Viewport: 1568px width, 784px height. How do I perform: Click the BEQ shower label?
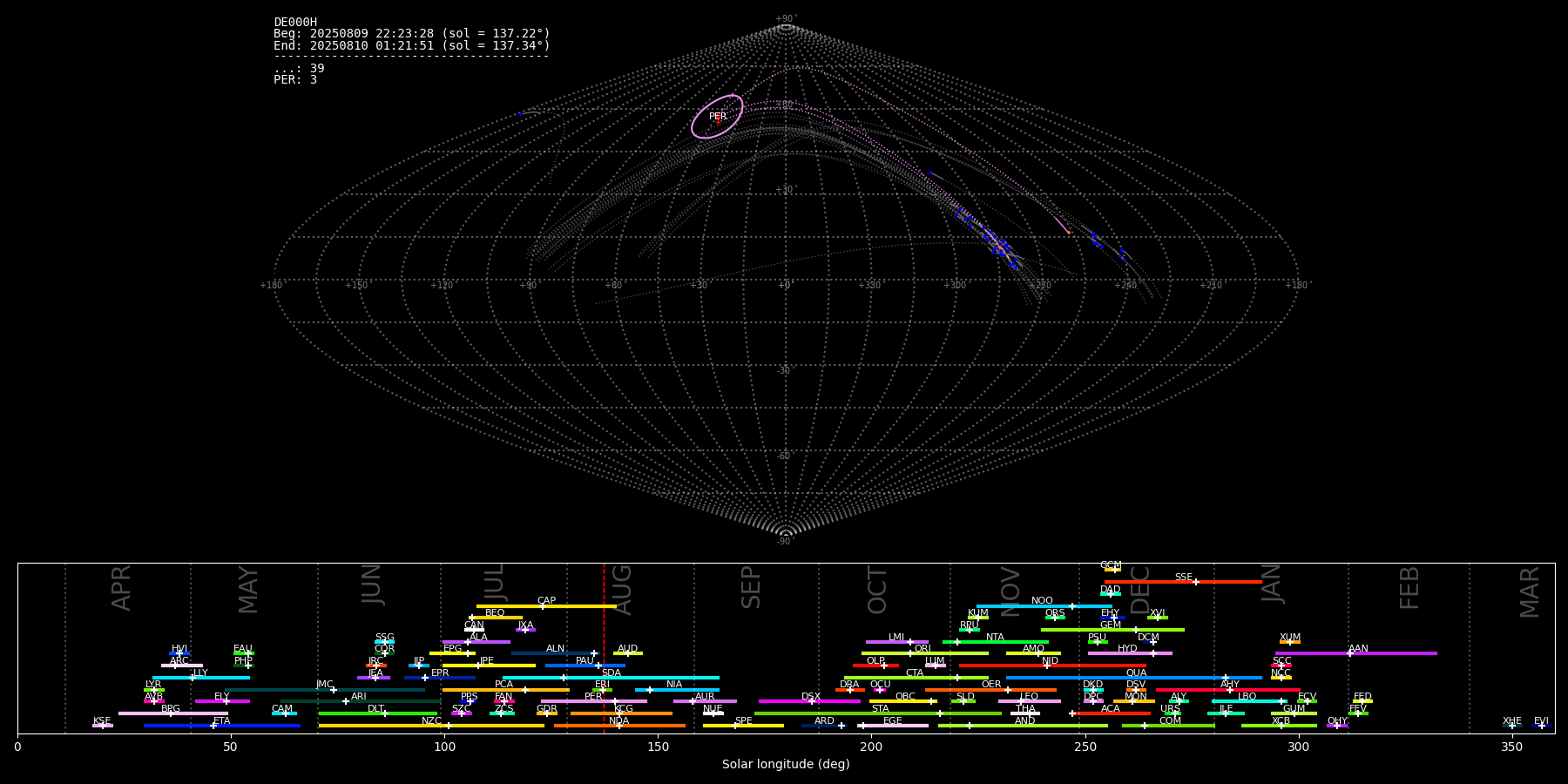[x=495, y=613]
